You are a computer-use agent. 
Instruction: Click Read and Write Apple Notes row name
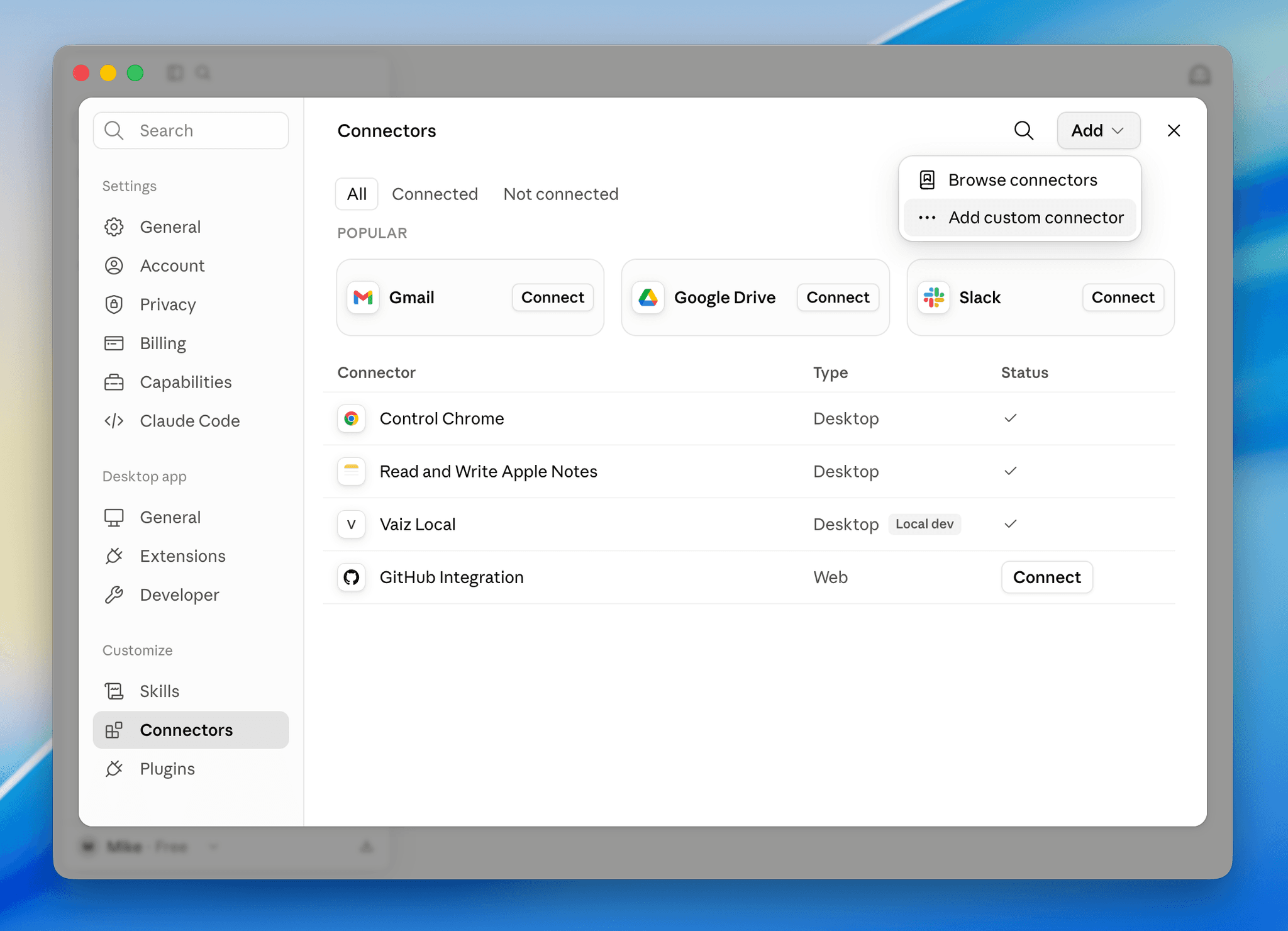pyautogui.click(x=488, y=472)
